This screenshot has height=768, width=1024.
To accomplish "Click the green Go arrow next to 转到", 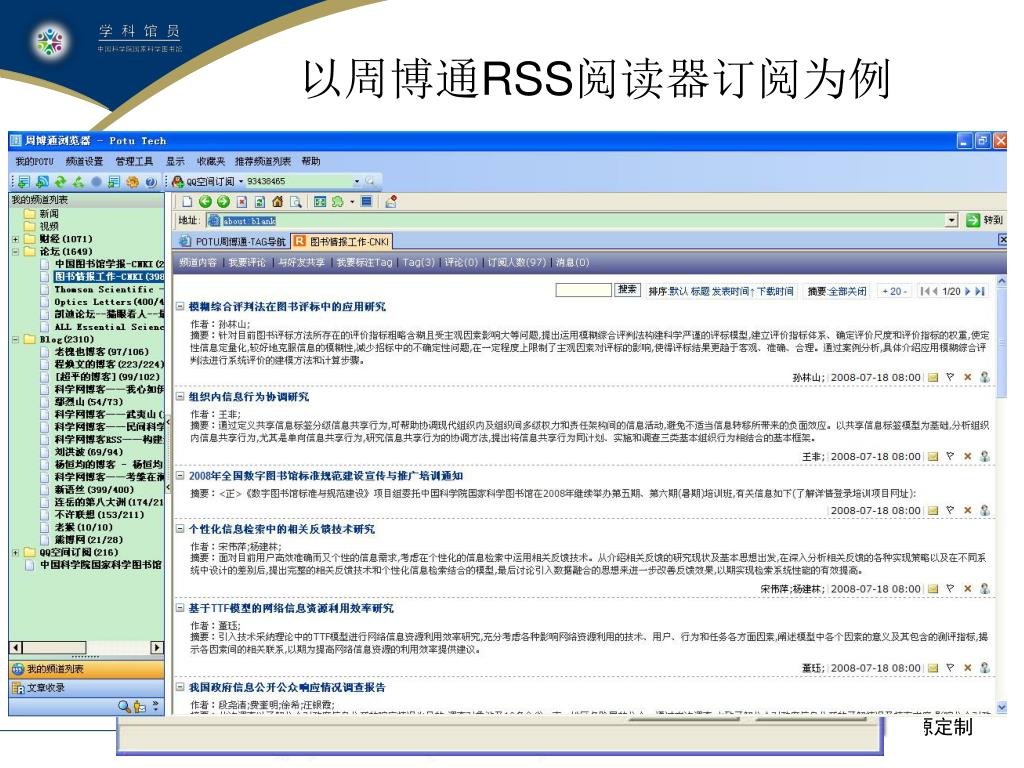I will click(x=973, y=220).
